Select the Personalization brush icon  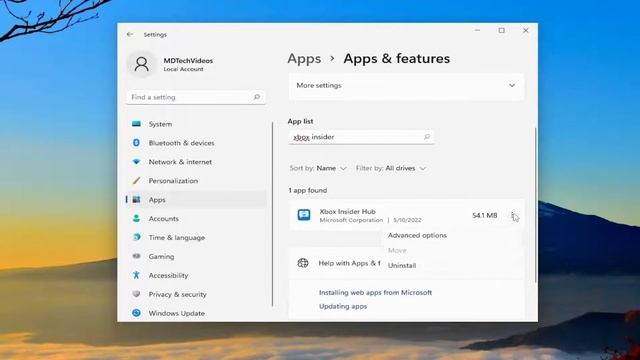[136, 180]
